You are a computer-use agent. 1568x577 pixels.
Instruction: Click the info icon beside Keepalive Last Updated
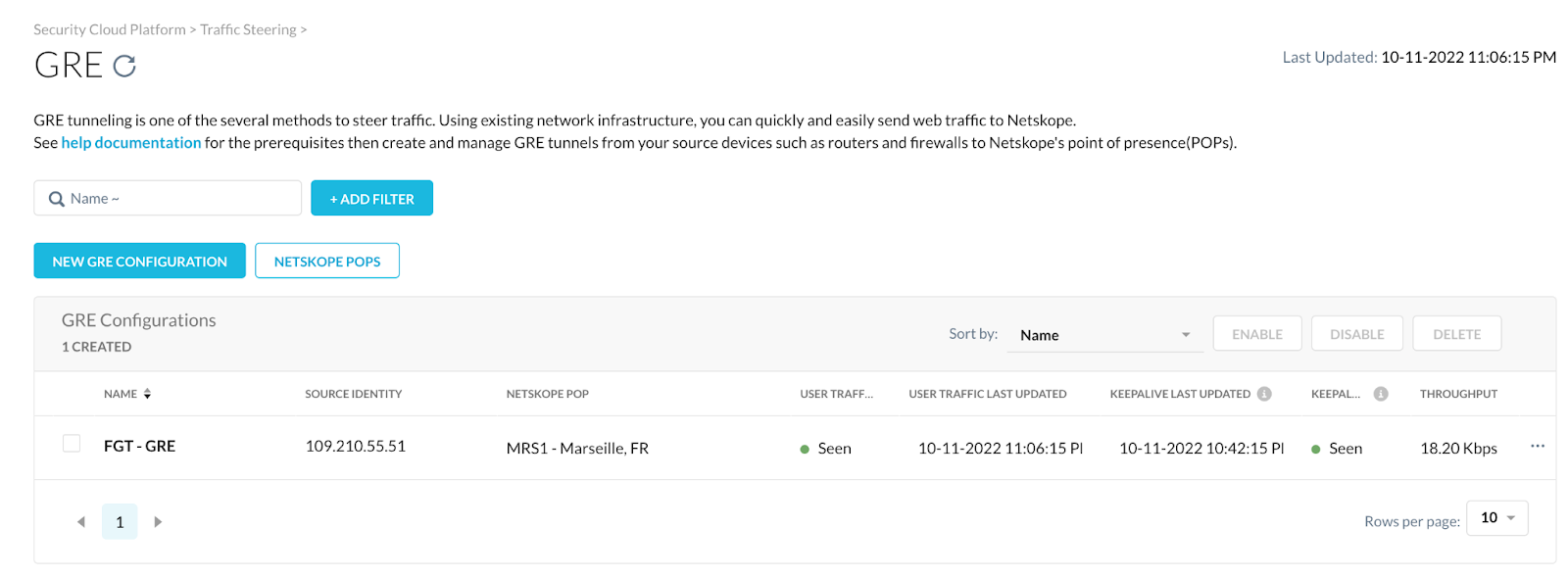click(x=1264, y=393)
